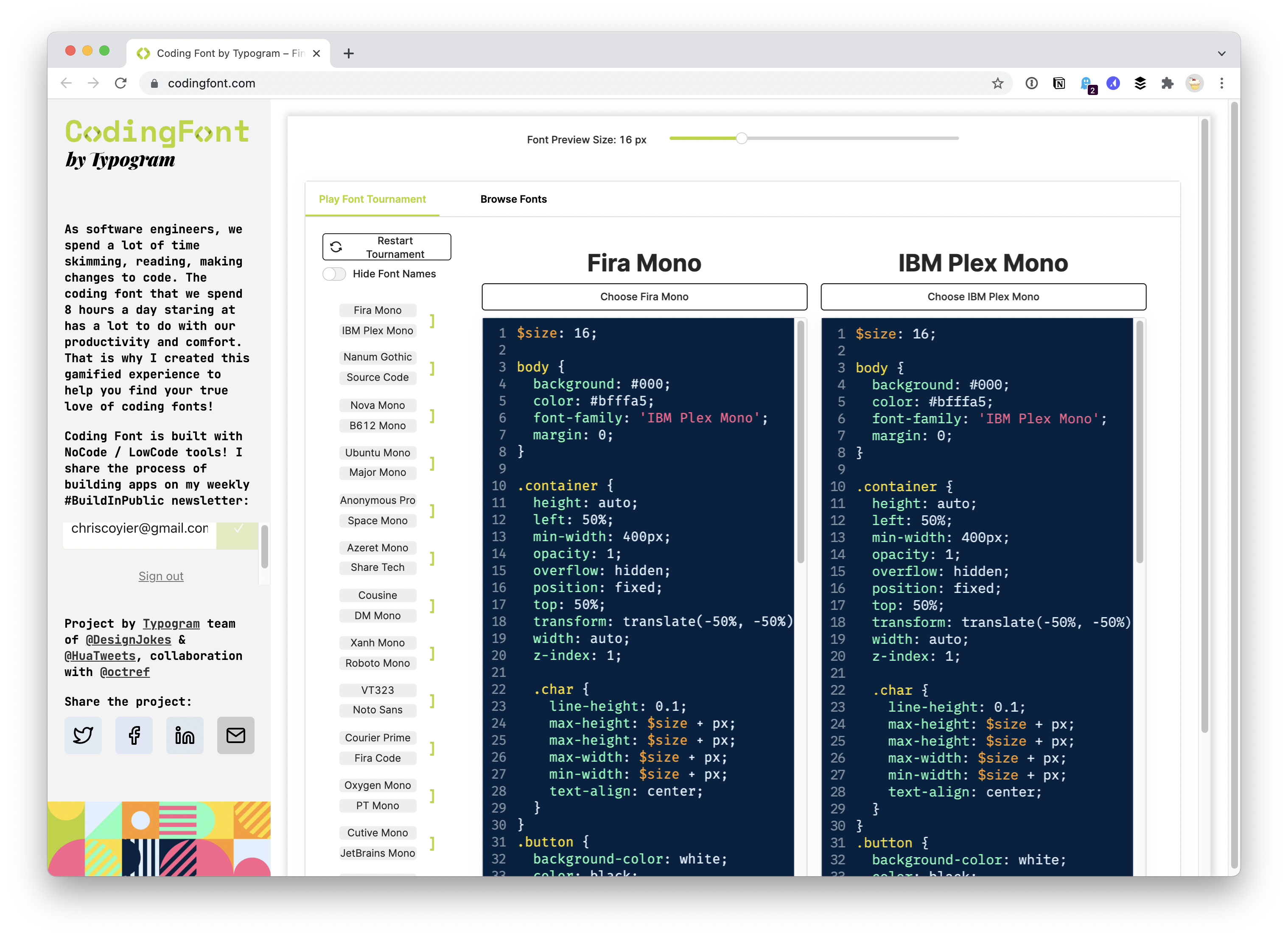Click the Facebook share icon
Image resolution: width=1288 pixels, height=939 pixels.
(134, 735)
